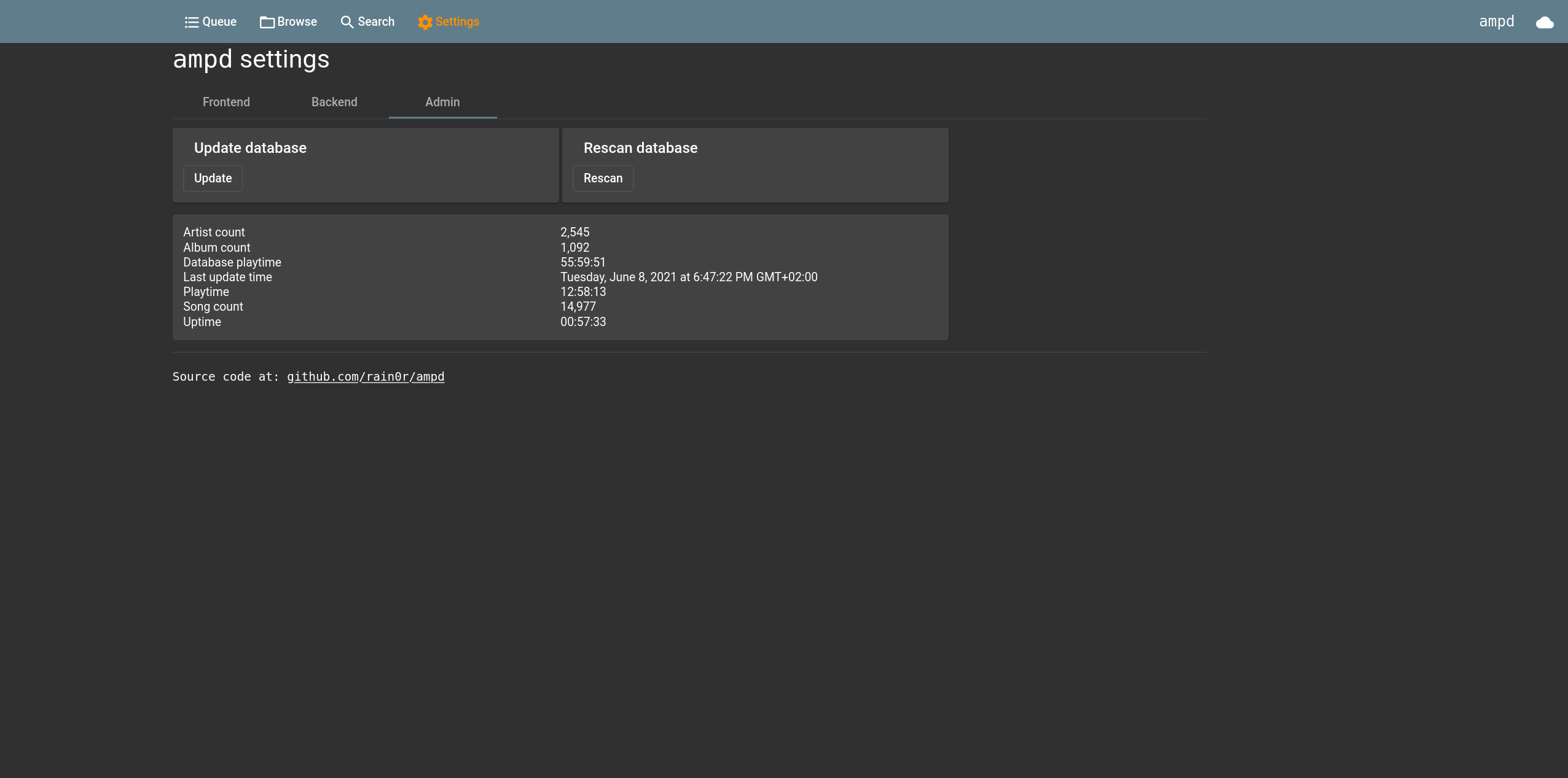Open the Browse navigation label

[x=297, y=21]
